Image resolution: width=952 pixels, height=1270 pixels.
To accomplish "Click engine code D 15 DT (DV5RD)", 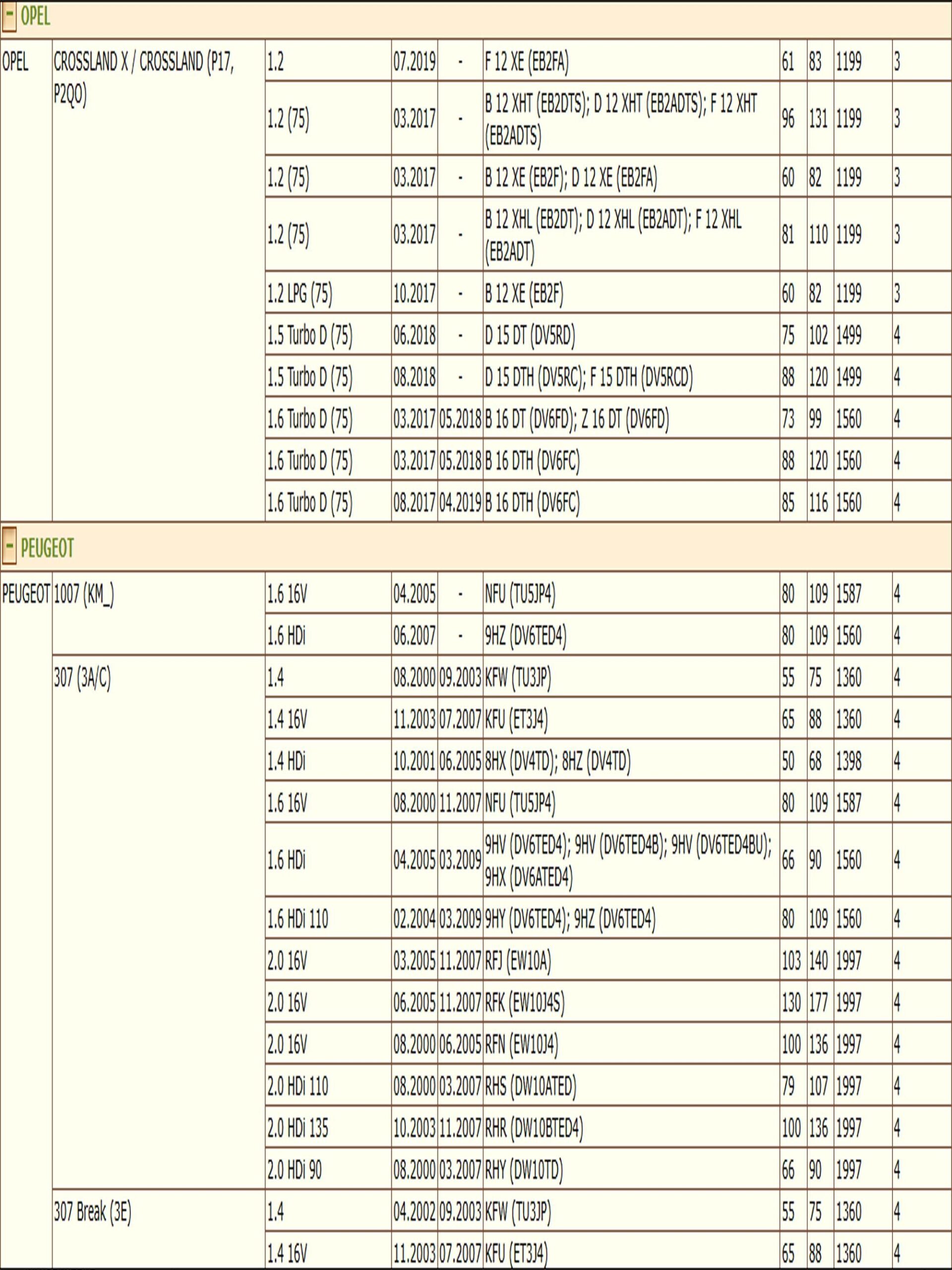I will pyautogui.click(x=530, y=335).
